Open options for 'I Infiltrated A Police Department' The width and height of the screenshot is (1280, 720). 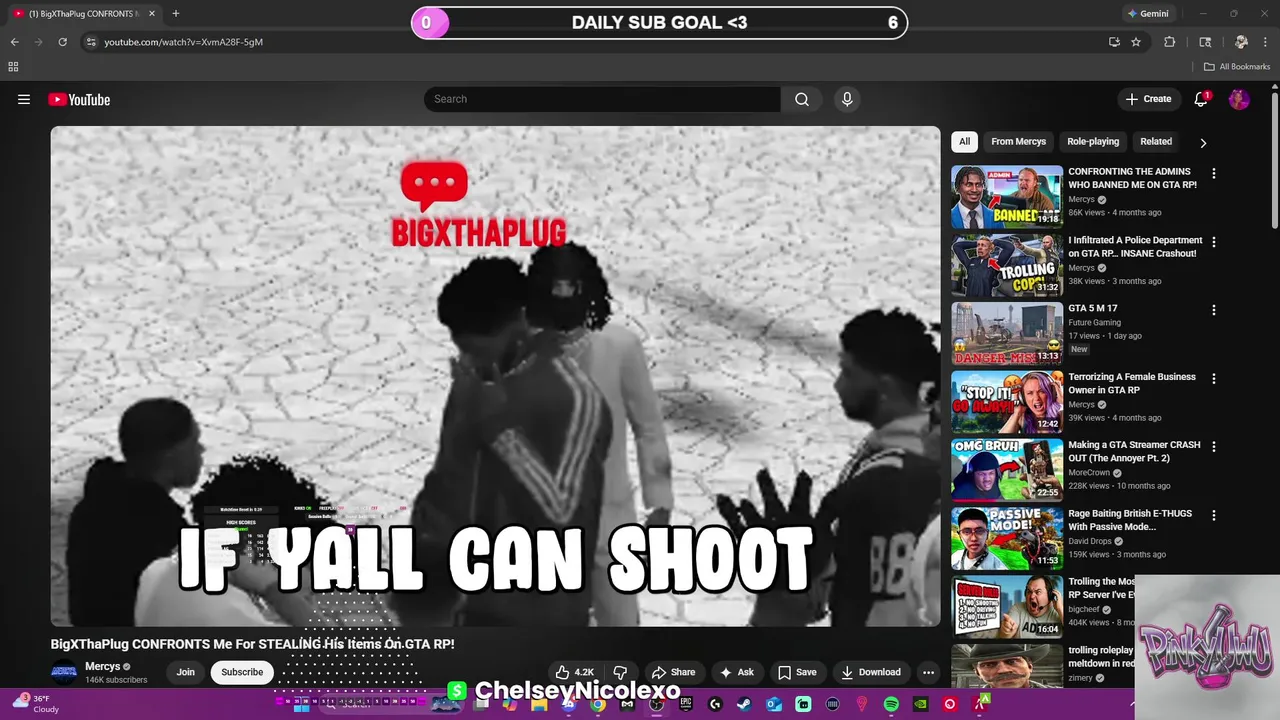tap(1214, 242)
